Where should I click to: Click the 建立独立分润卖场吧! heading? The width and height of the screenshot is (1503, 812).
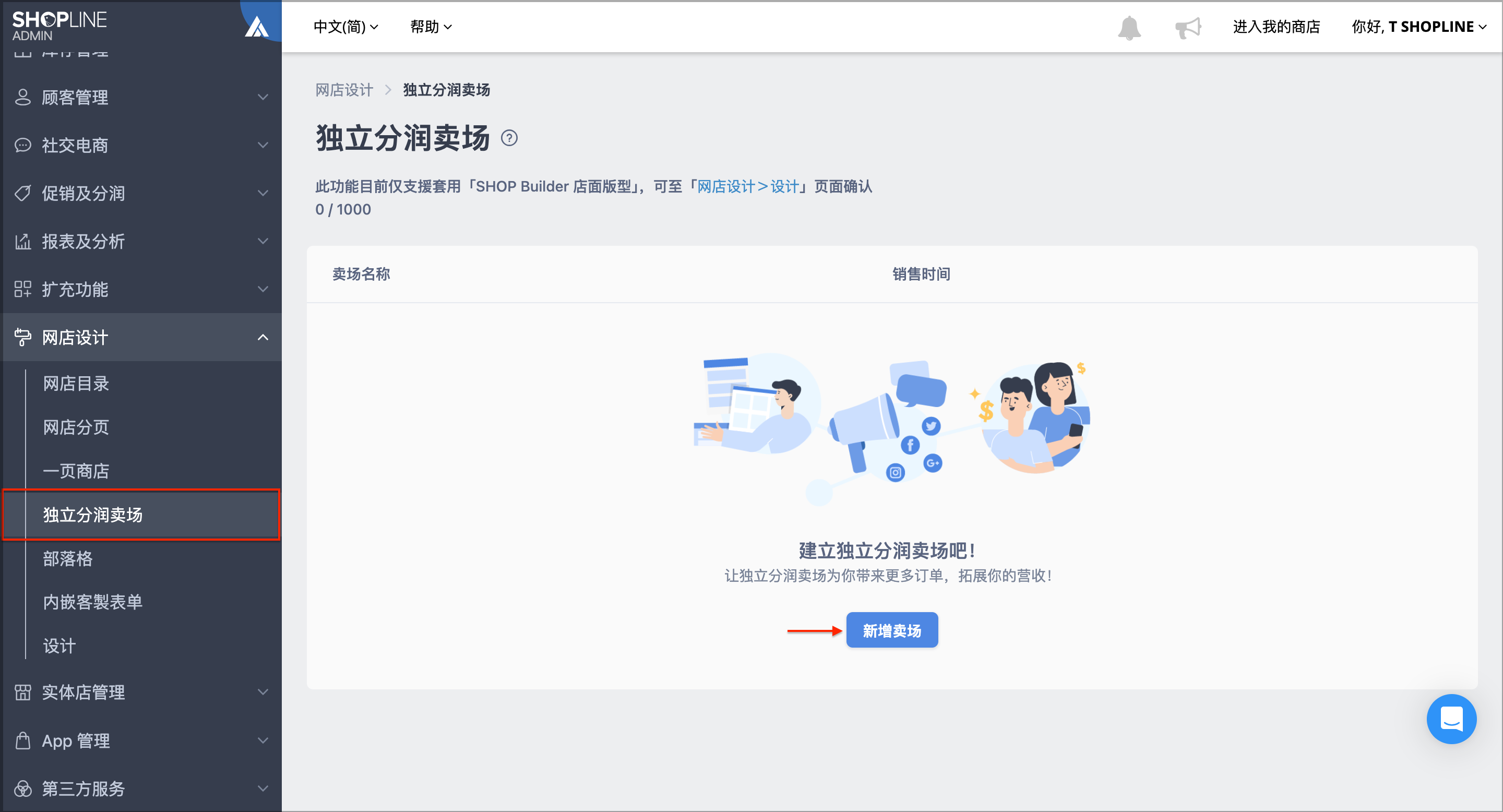(x=888, y=550)
